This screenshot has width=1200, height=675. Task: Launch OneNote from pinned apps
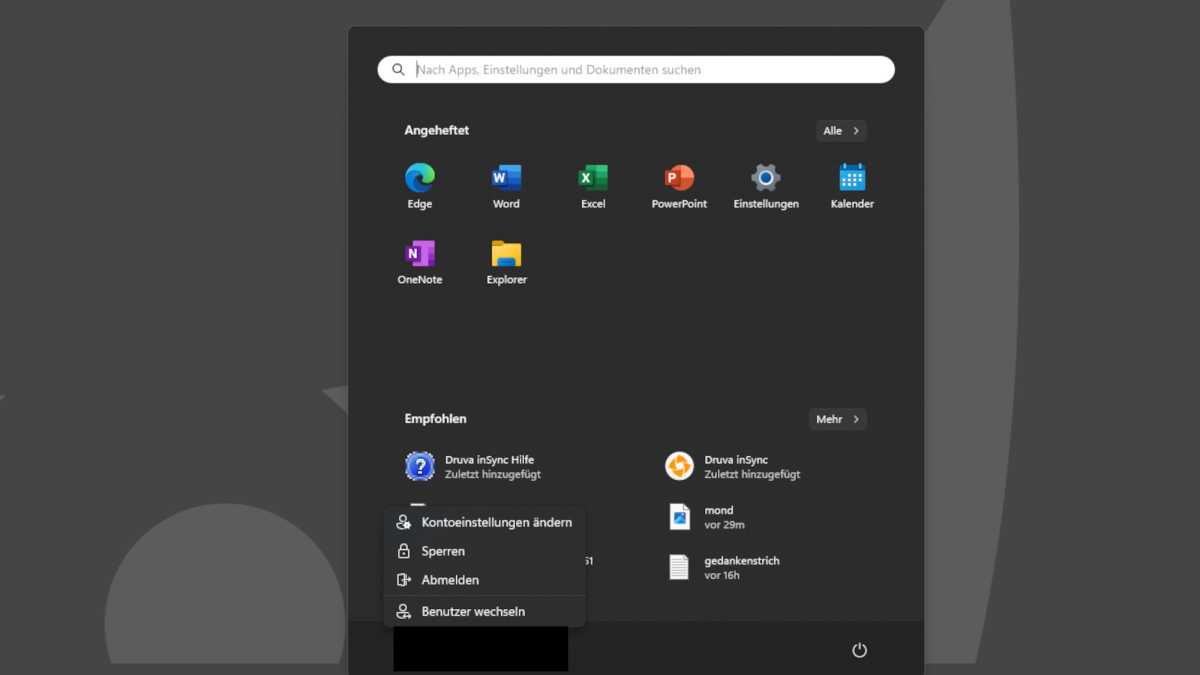pyautogui.click(x=420, y=263)
